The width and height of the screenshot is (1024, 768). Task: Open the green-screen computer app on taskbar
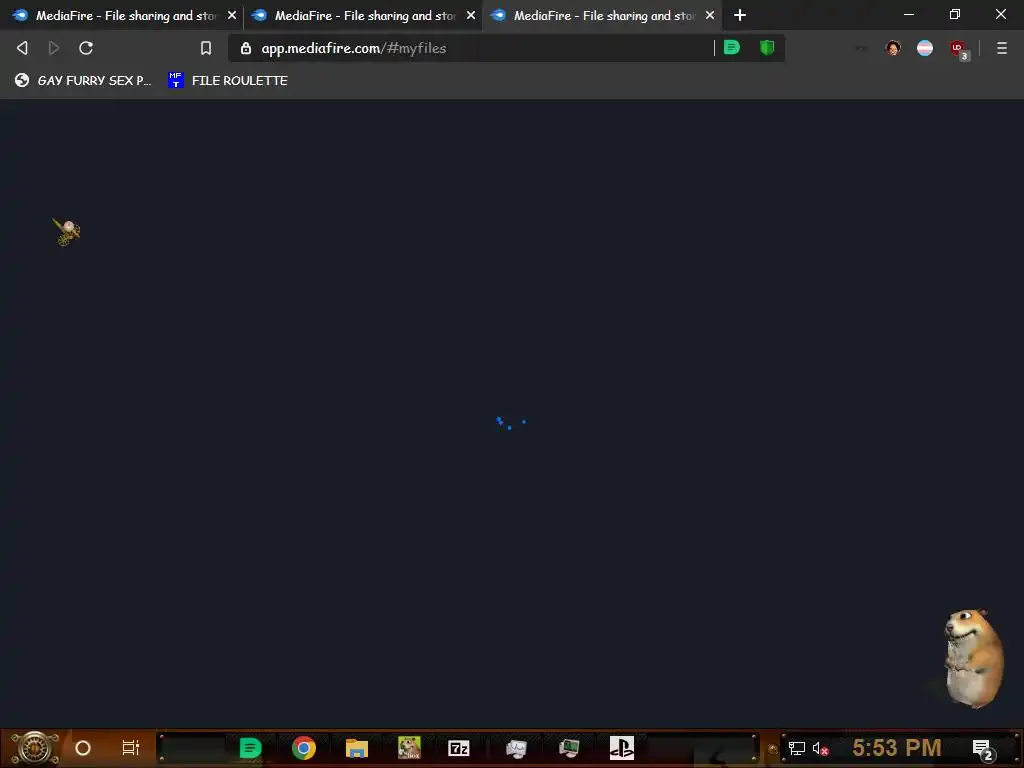click(x=569, y=748)
